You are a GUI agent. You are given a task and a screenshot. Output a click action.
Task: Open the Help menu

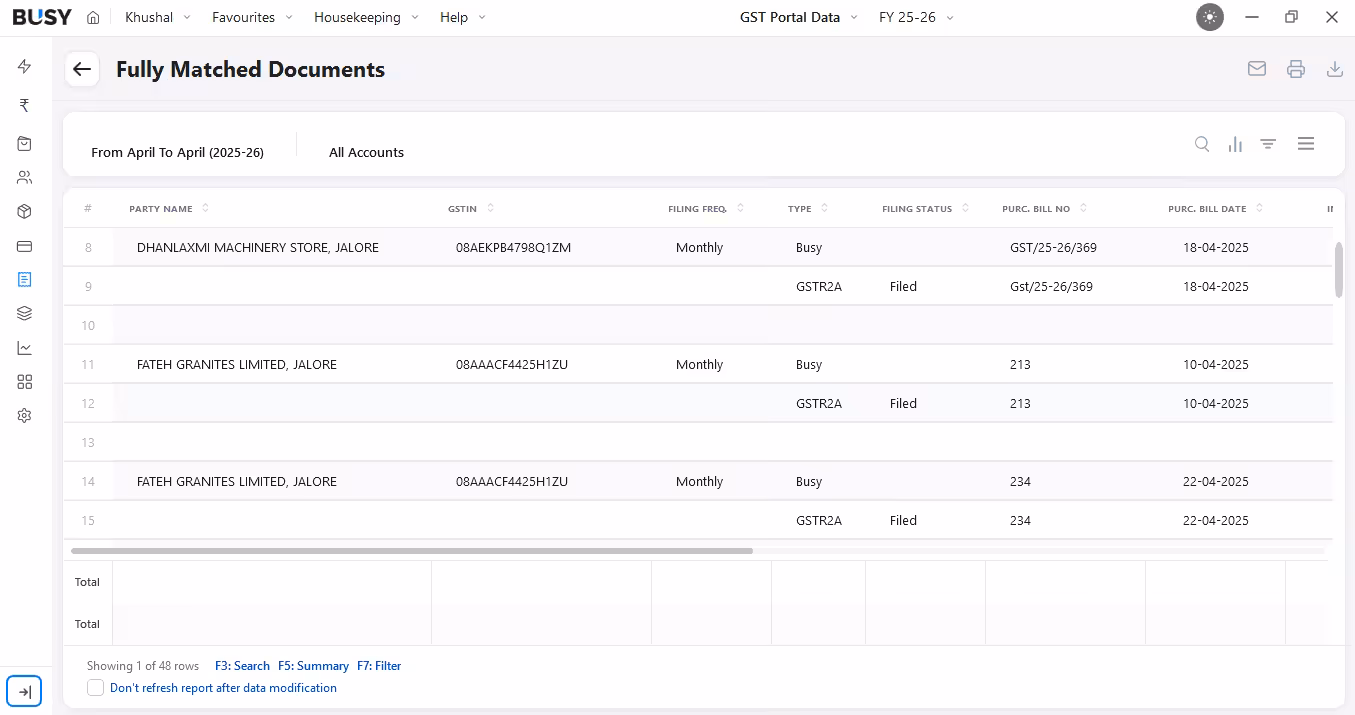[x=462, y=17]
